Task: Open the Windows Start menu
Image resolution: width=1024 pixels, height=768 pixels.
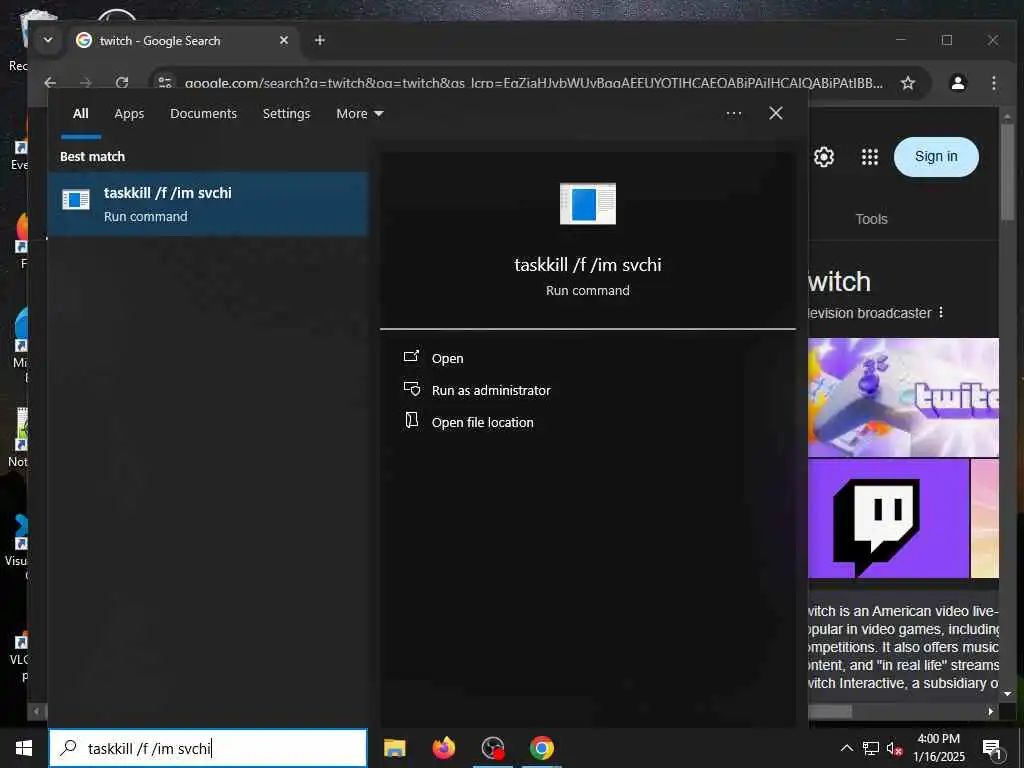Action: point(24,748)
